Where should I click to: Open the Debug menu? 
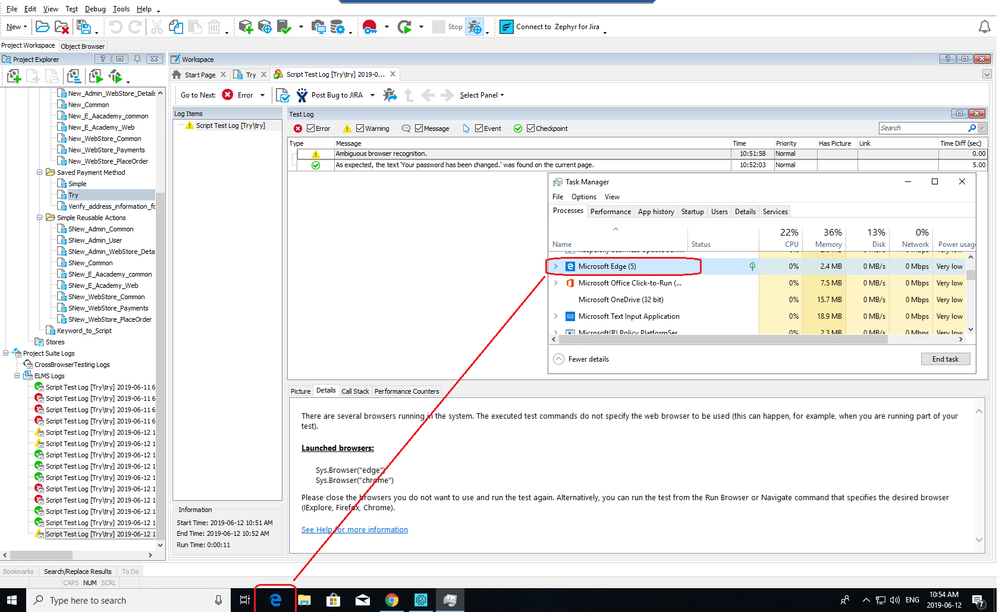pos(94,8)
